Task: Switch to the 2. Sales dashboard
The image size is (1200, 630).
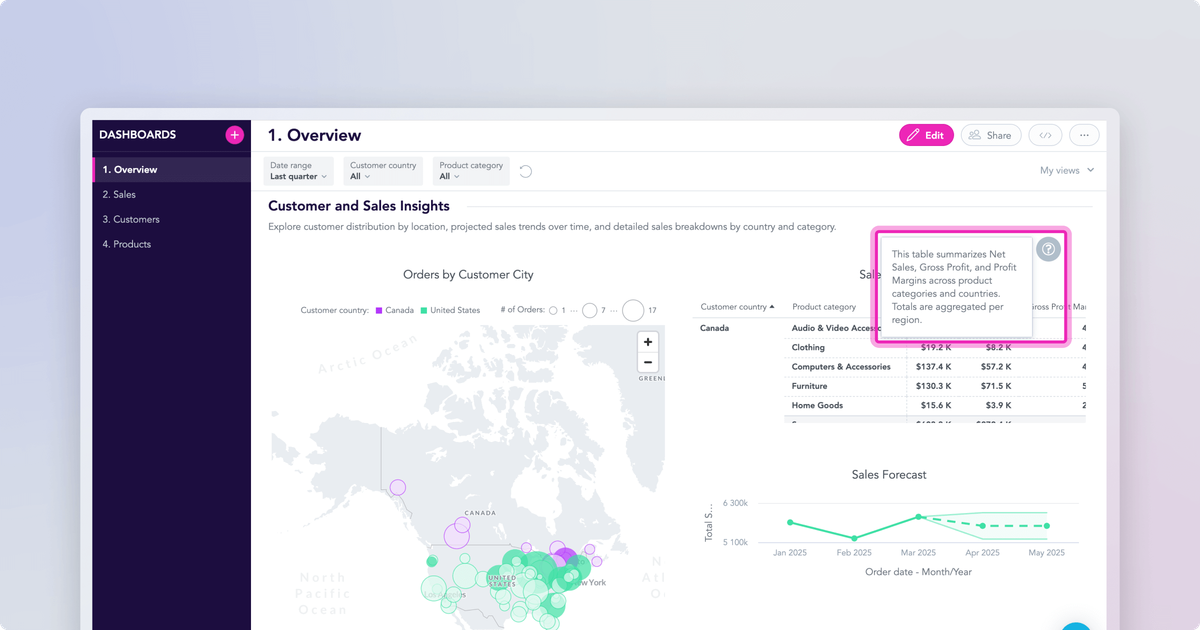Action: pyautogui.click(x=122, y=194)
